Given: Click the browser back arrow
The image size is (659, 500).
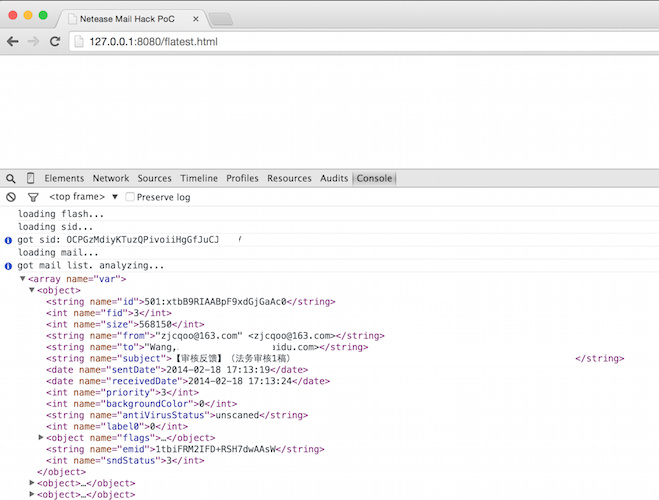Looking at the screenshot, I should tap(13, 42).
